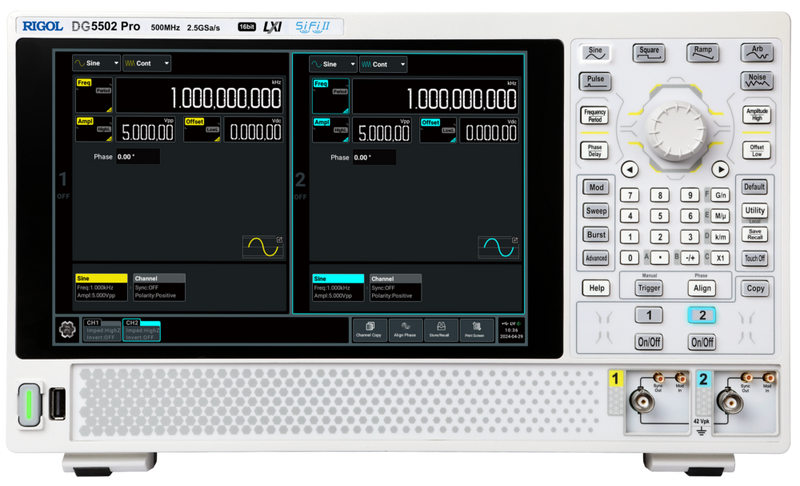The height and width of the screenshot is (486, 800).
Task: Open CH1 Sine waveform dropdown
Action: [96, 63]
